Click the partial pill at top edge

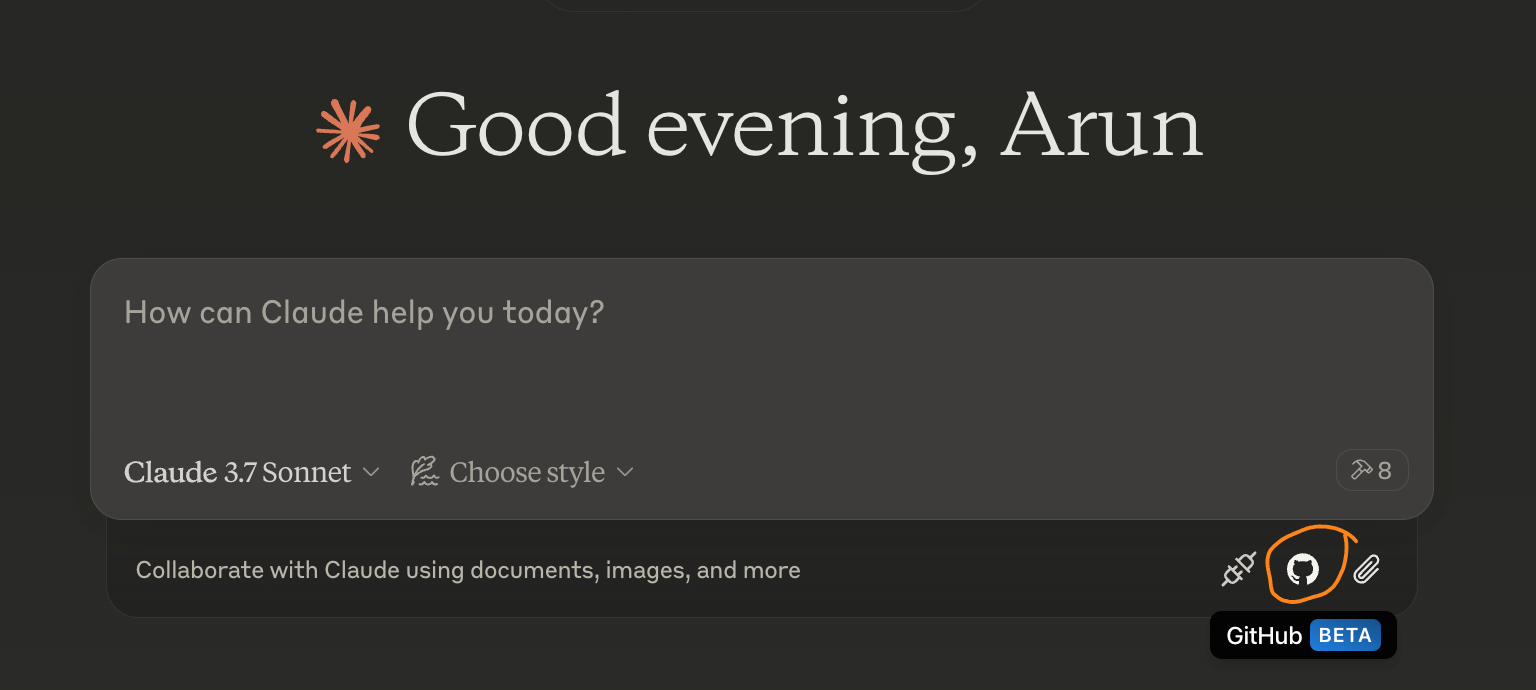762,5
